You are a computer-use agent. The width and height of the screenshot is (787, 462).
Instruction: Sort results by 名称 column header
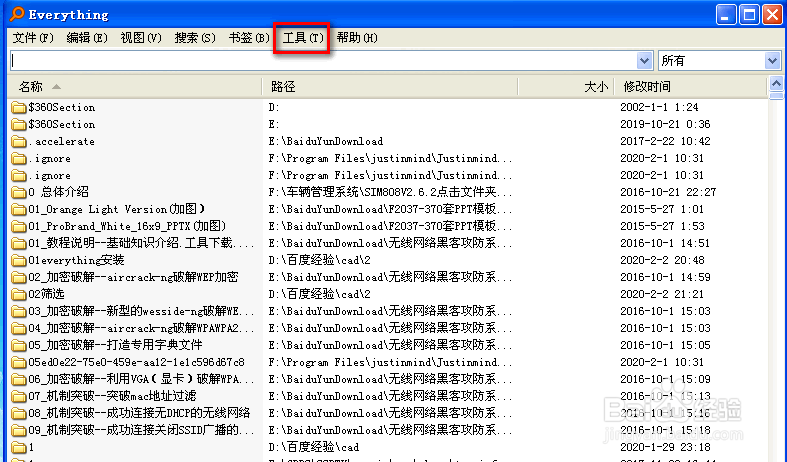135,86
